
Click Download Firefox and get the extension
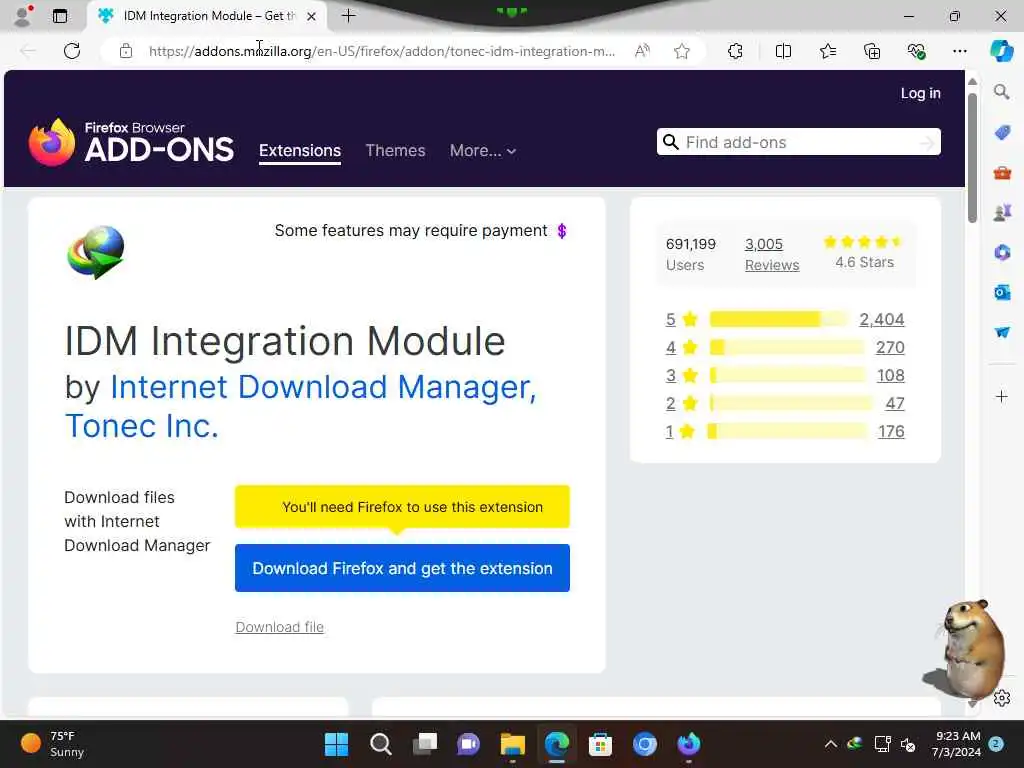402,568
